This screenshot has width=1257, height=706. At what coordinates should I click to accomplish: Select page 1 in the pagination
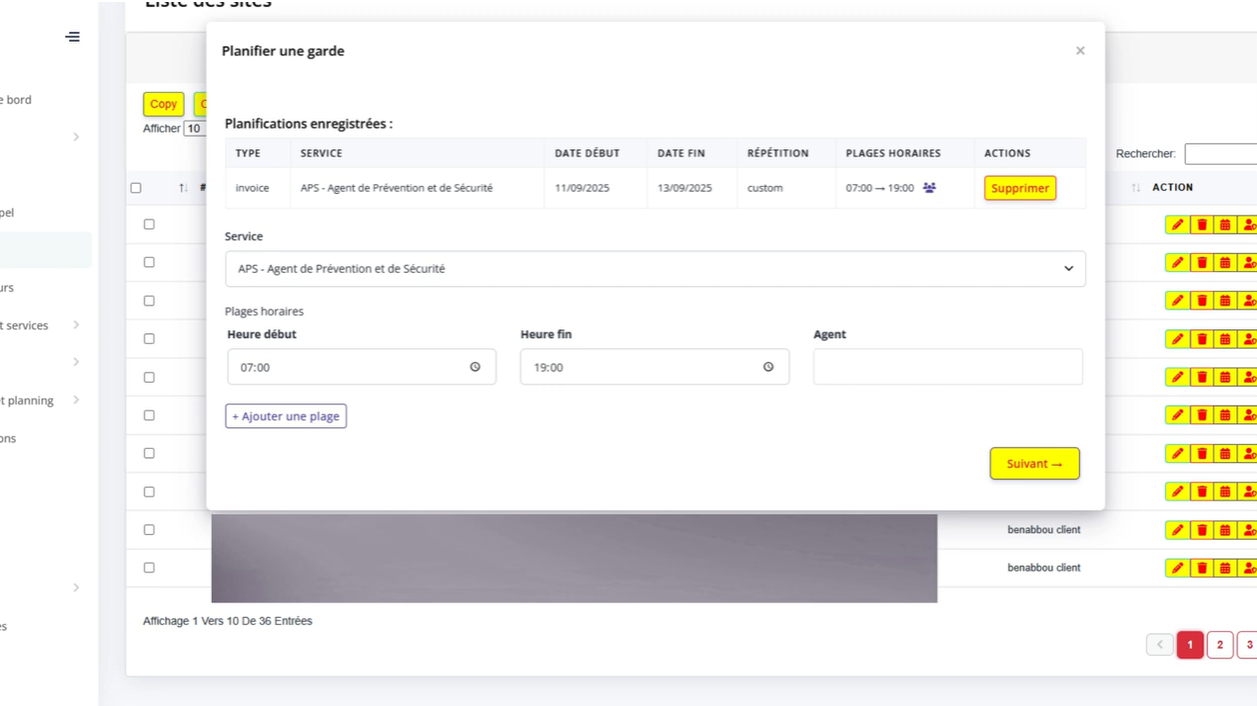point(1190,645)
